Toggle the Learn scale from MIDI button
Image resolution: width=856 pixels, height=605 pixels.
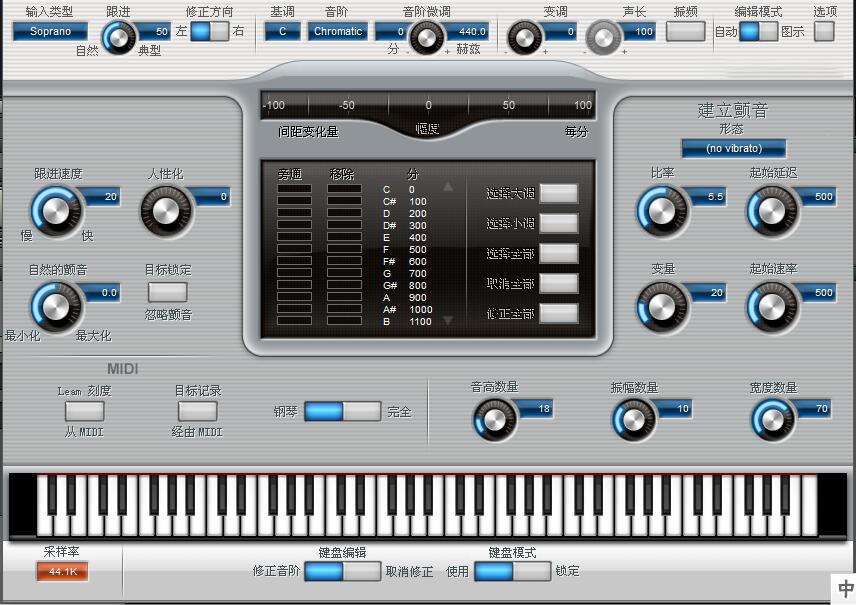(84, 411)
